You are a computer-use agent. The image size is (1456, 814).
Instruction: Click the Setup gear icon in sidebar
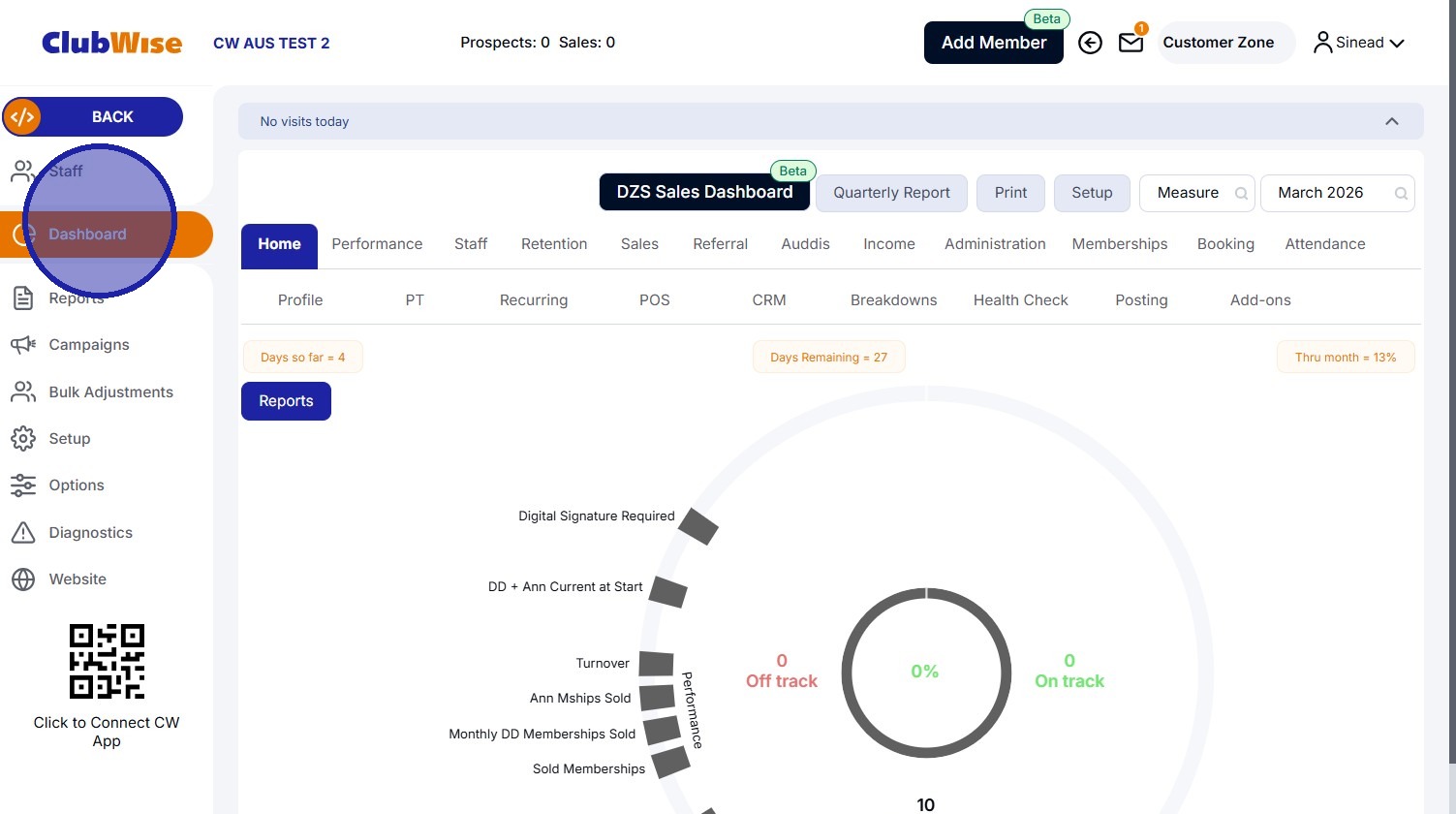pyautogui.click(x=23, y=438)
